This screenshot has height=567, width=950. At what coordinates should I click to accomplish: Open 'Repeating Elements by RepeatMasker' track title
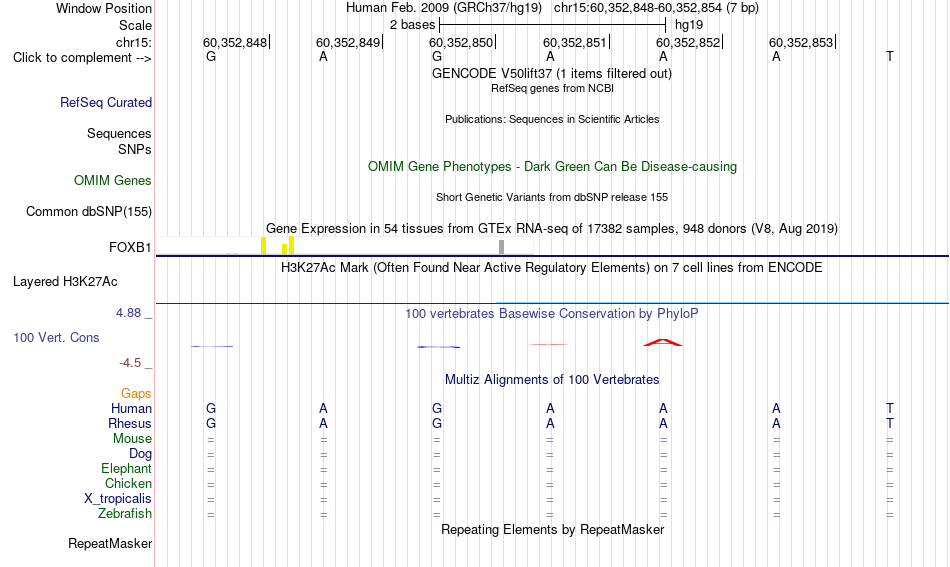(x=552, y=529)
